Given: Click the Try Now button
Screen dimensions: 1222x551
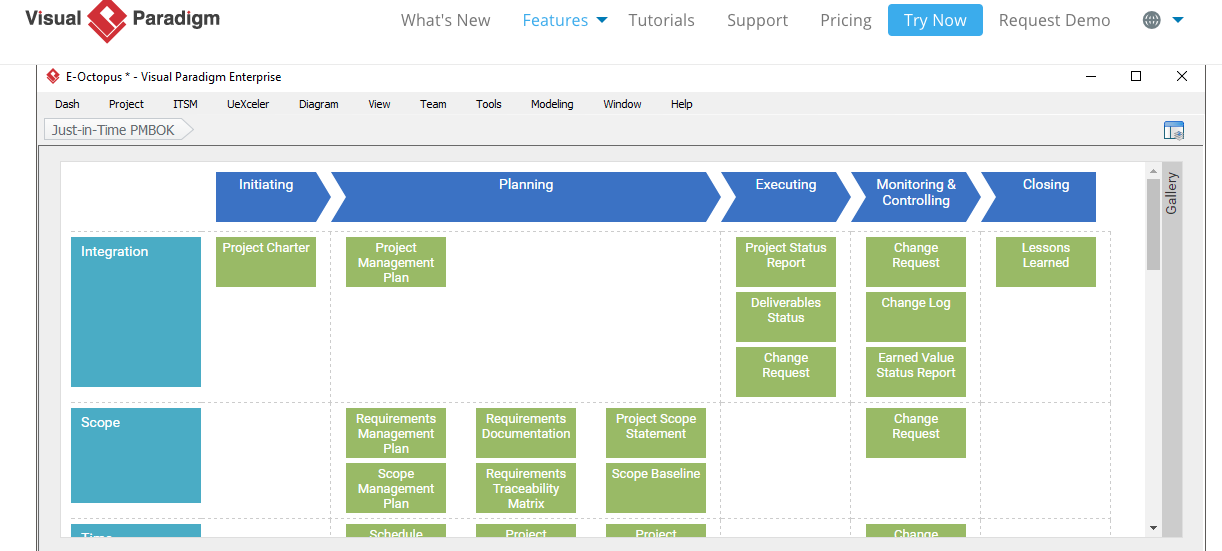Looking at the screenshot, I should (935, 20).
